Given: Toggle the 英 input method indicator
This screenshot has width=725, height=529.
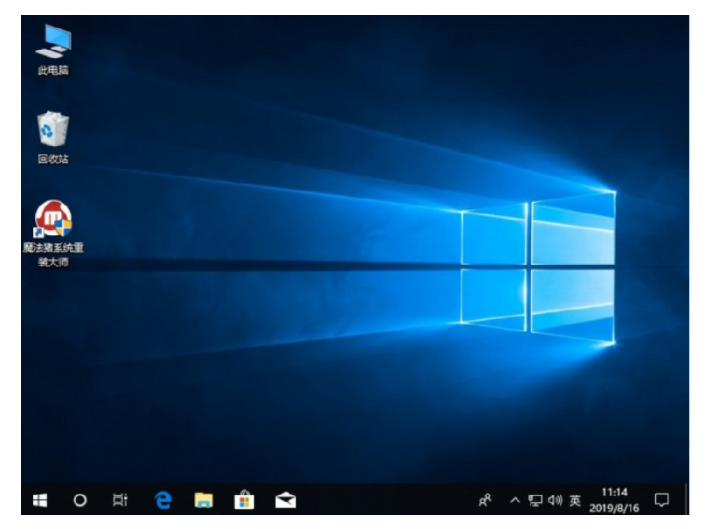Looking at the screenshot, I should click(576, 499).
